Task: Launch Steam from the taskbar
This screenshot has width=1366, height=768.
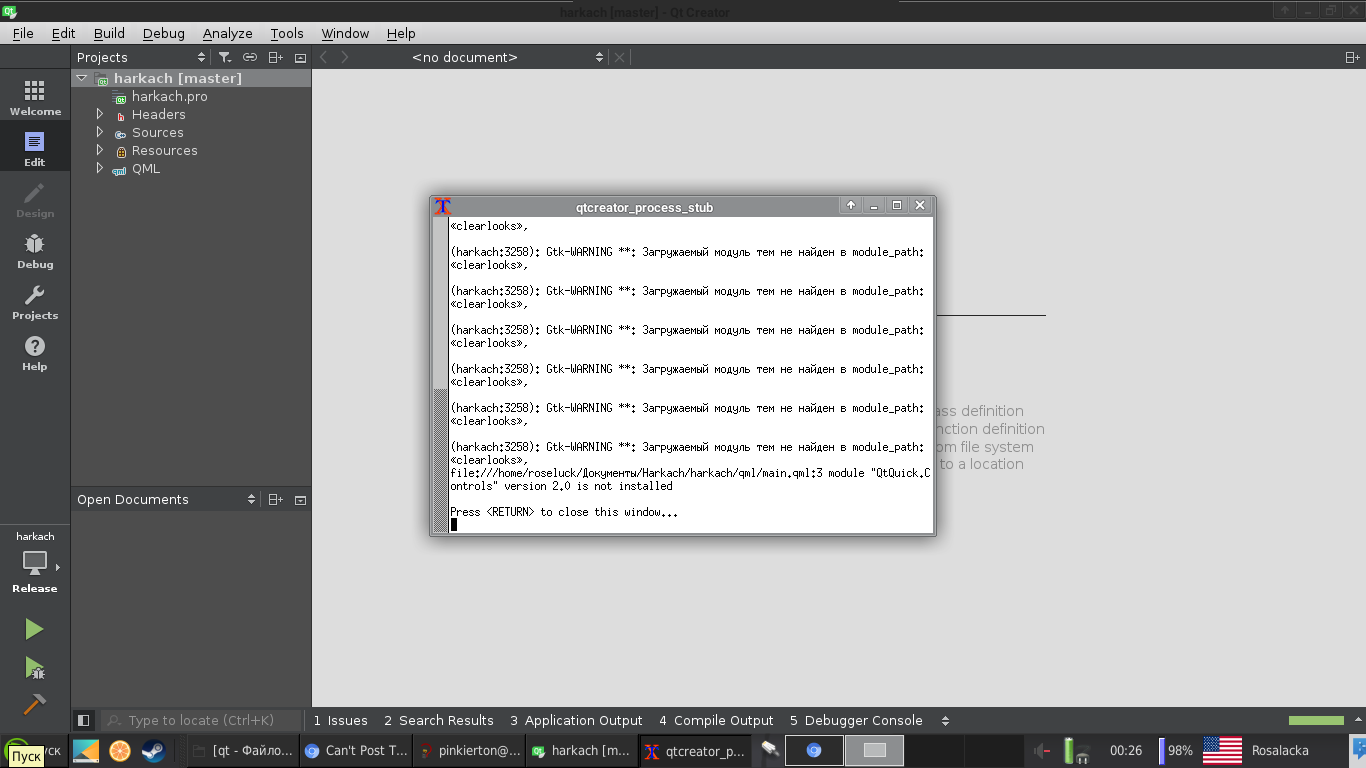Action: coord(153,750)
